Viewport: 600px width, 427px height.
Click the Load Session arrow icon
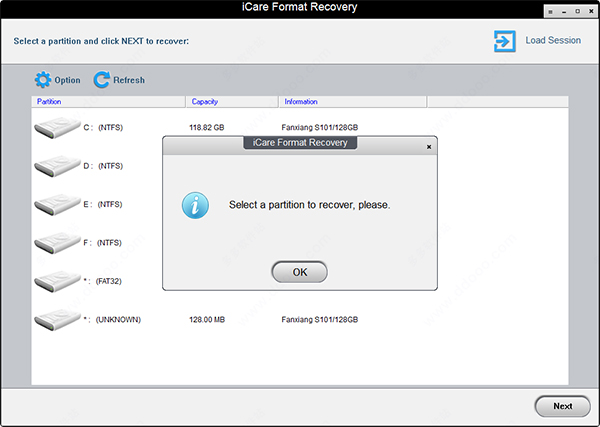[x=504, y=41]
